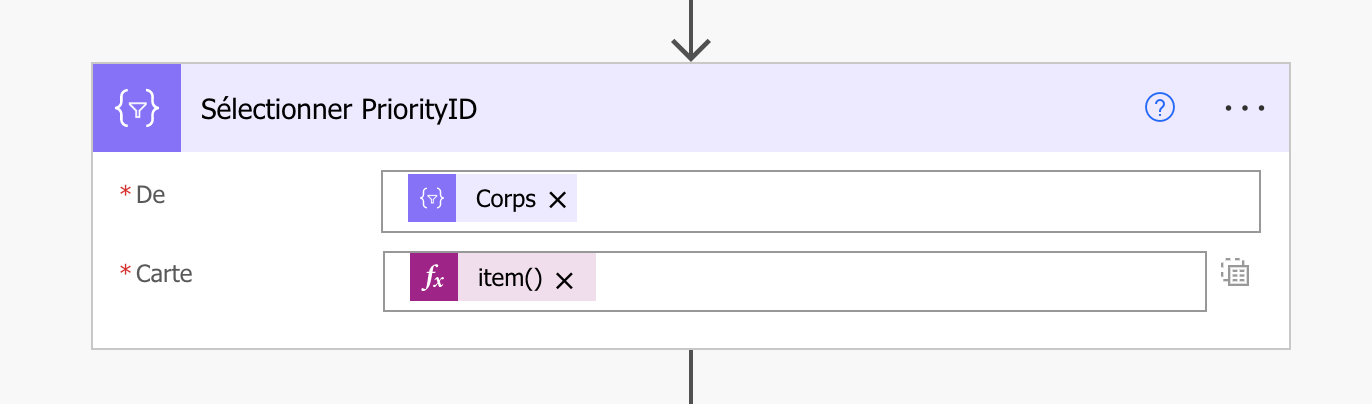Switch Carte to key-value mode
The image size is (1372, 404).
pyautogui.click(x=1236, y=273)
